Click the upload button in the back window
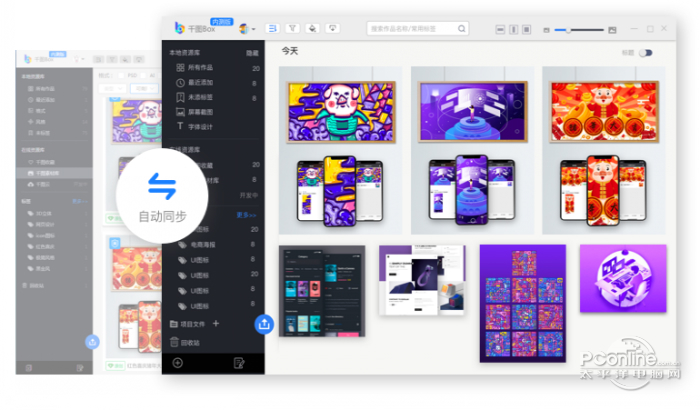 [x=92, y=342]
